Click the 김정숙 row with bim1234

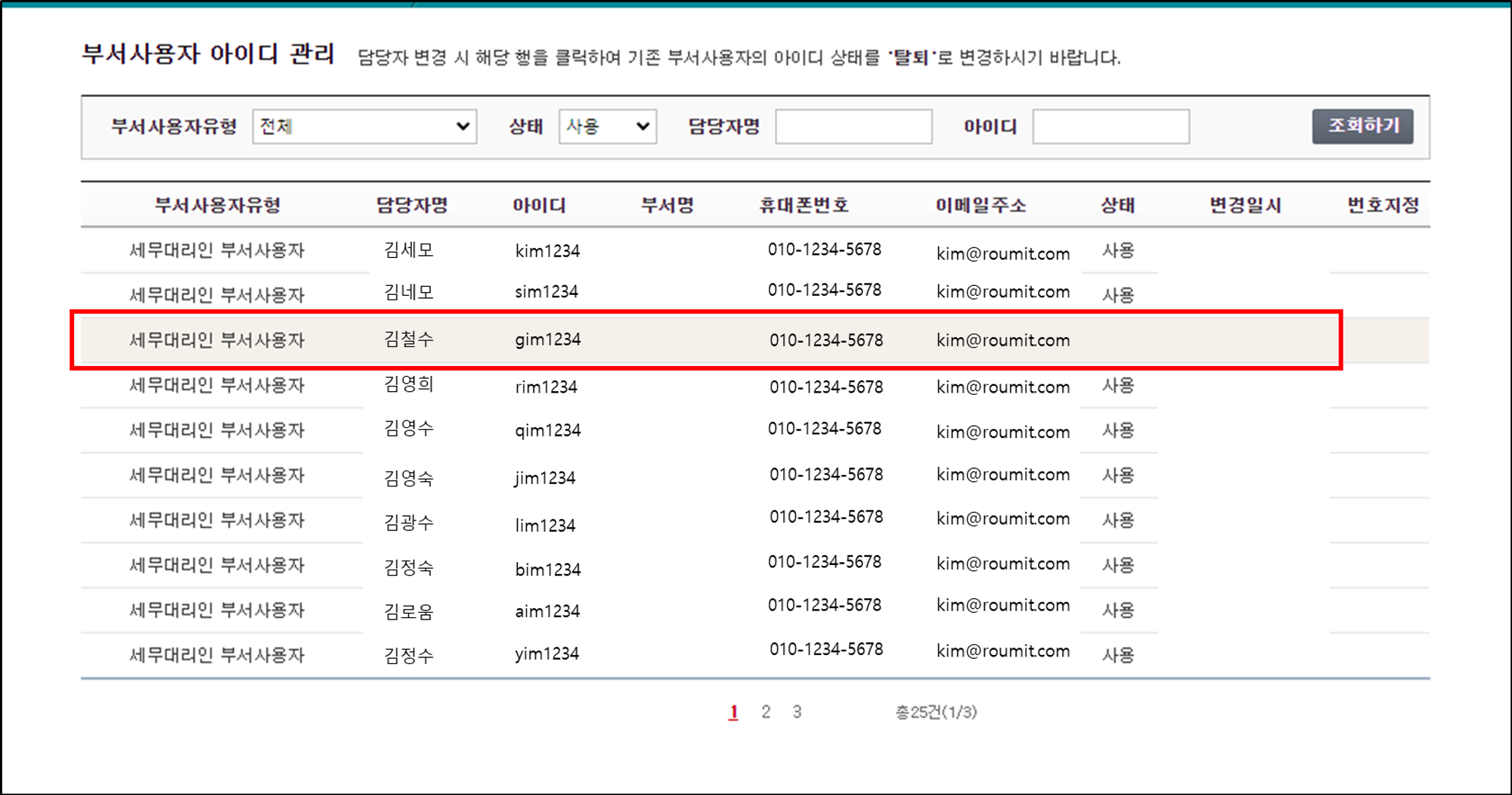tap(547, 570)
